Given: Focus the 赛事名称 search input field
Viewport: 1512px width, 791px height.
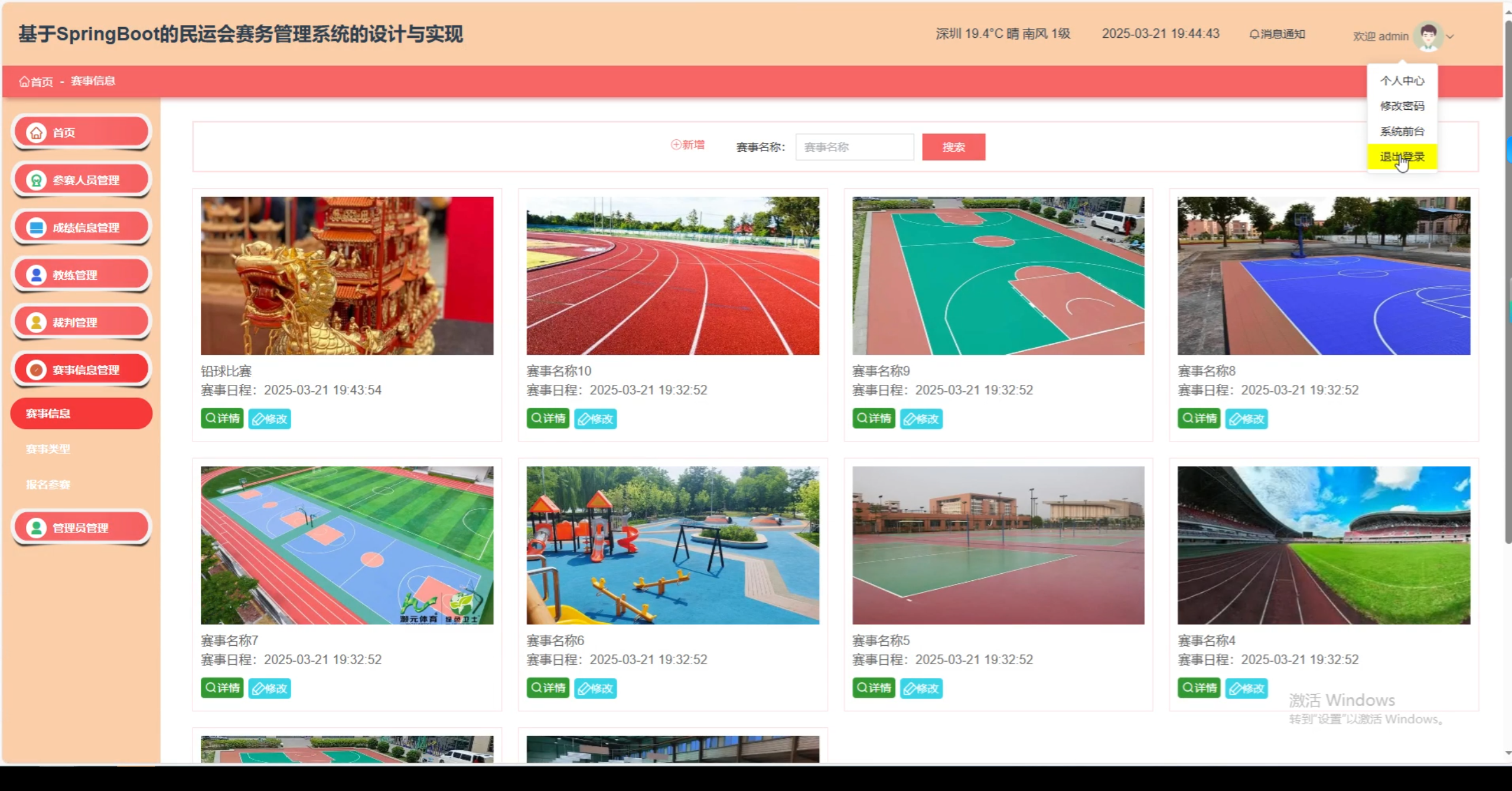Looking at the screenshot, I should tap(854, 147).
